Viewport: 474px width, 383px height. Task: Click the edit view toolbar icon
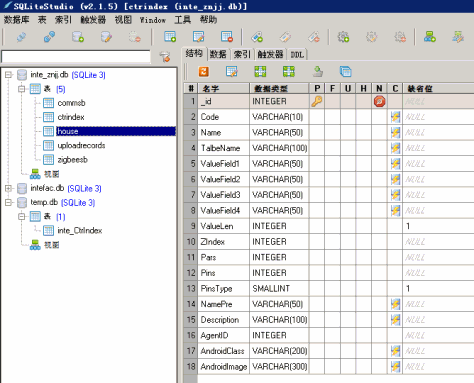click(x=458, y=37)
